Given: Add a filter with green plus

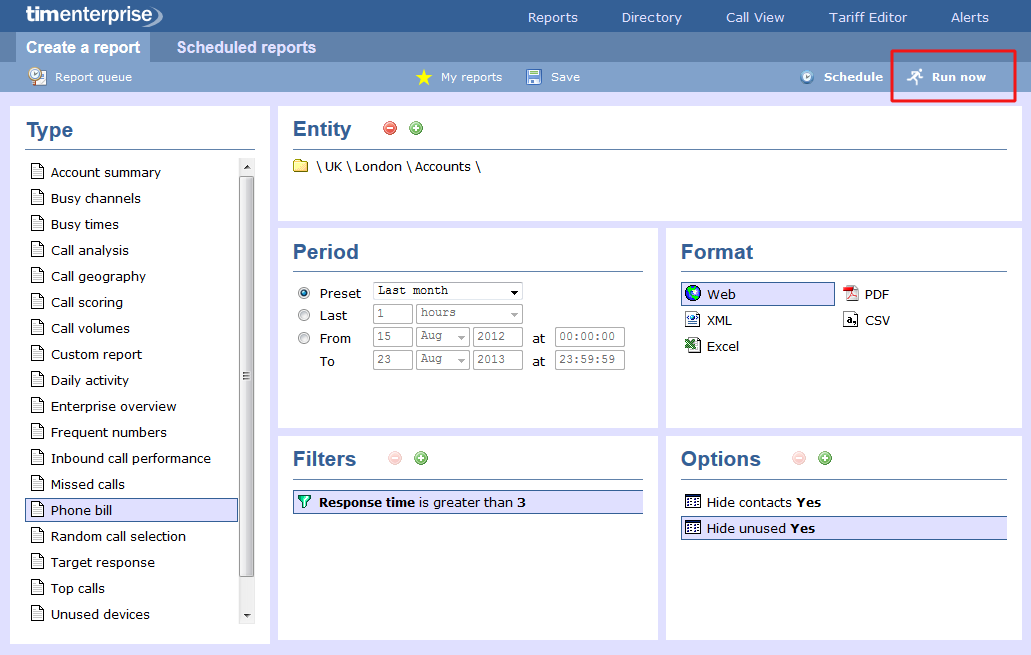Looking at the screenshot, I should (x=421, y=458).
